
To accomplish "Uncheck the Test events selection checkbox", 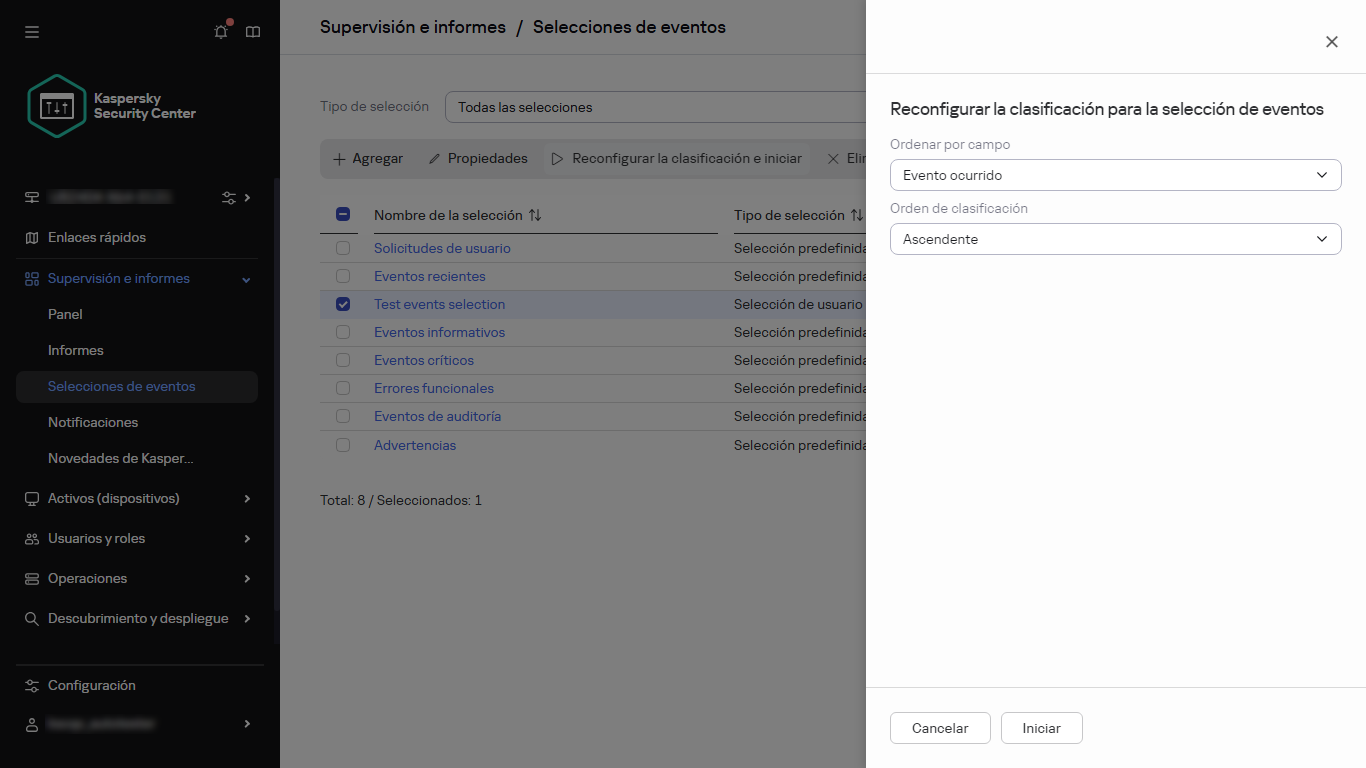I will click(x=343, y=304).
